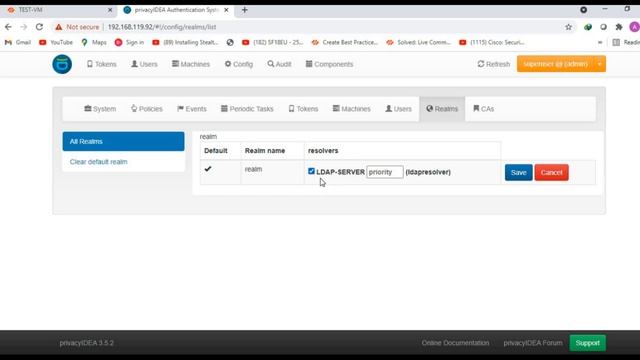The height and width of the screenshot is (360, 640).
Task: Switch to the Tokens config tab
Action: (303, 109)
